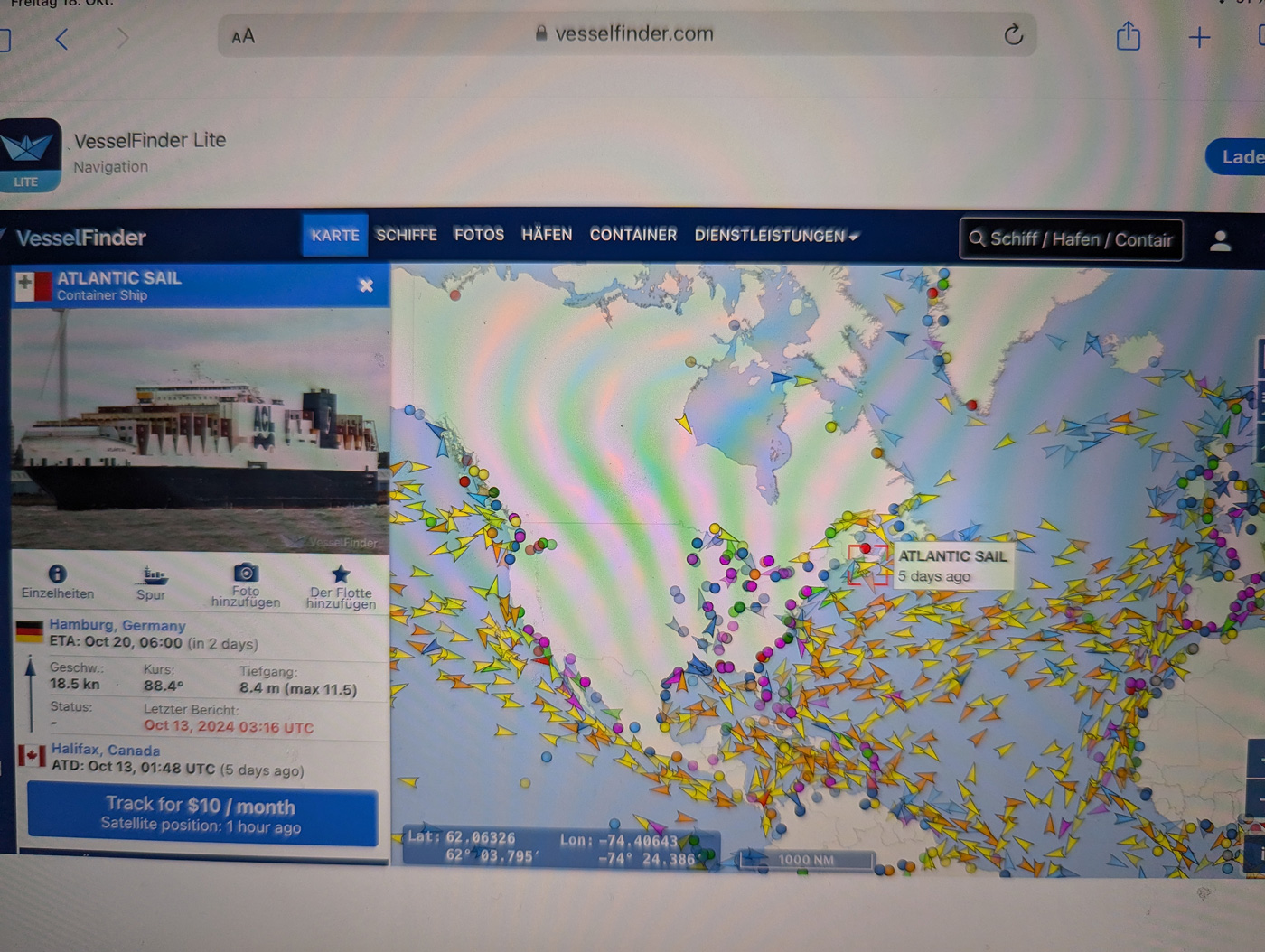Open new Safari tab with plus
1265x952 pixels.
pyautogui.click(x=1199, y=37)
